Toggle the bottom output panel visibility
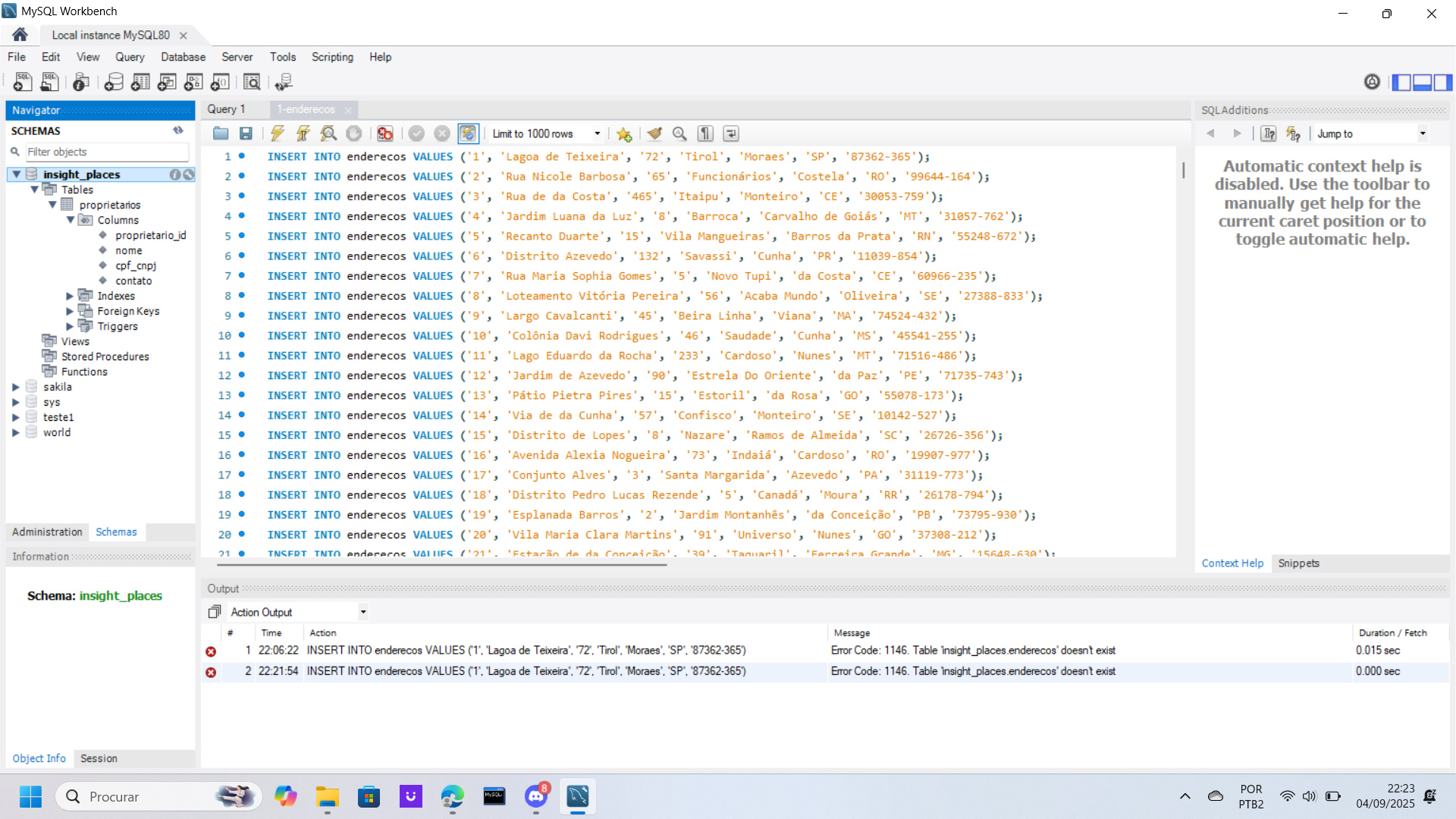1456x819 pixels. click(x=1422, y=82)
